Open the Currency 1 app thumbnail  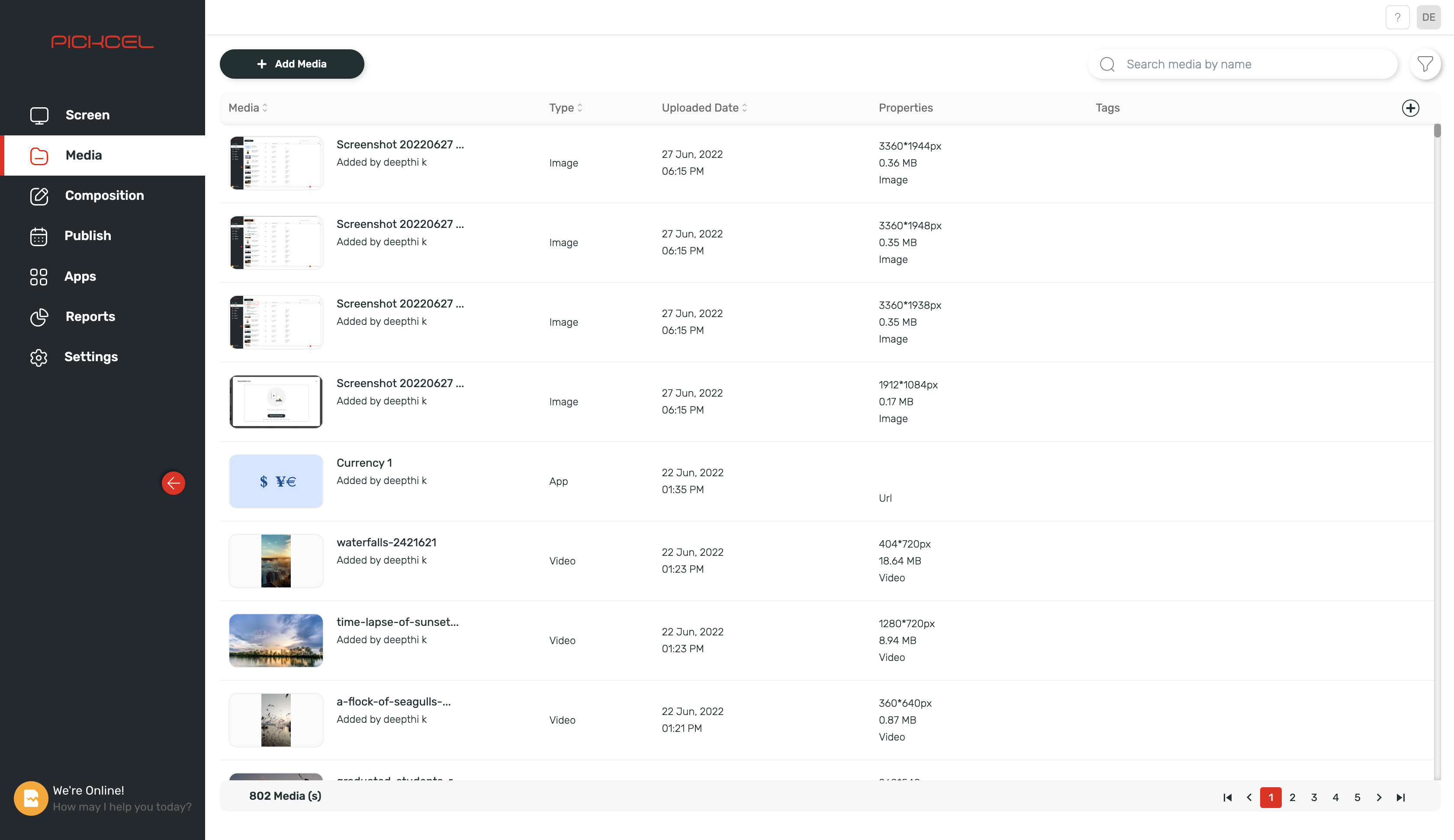(276, 481)
